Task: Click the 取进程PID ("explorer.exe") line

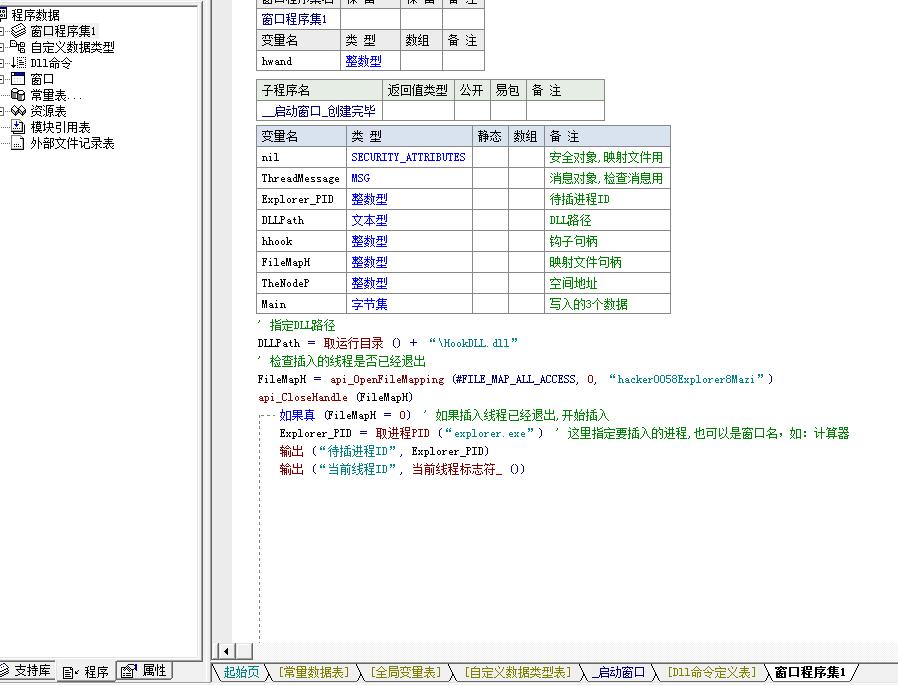Action: click(411, 433)
